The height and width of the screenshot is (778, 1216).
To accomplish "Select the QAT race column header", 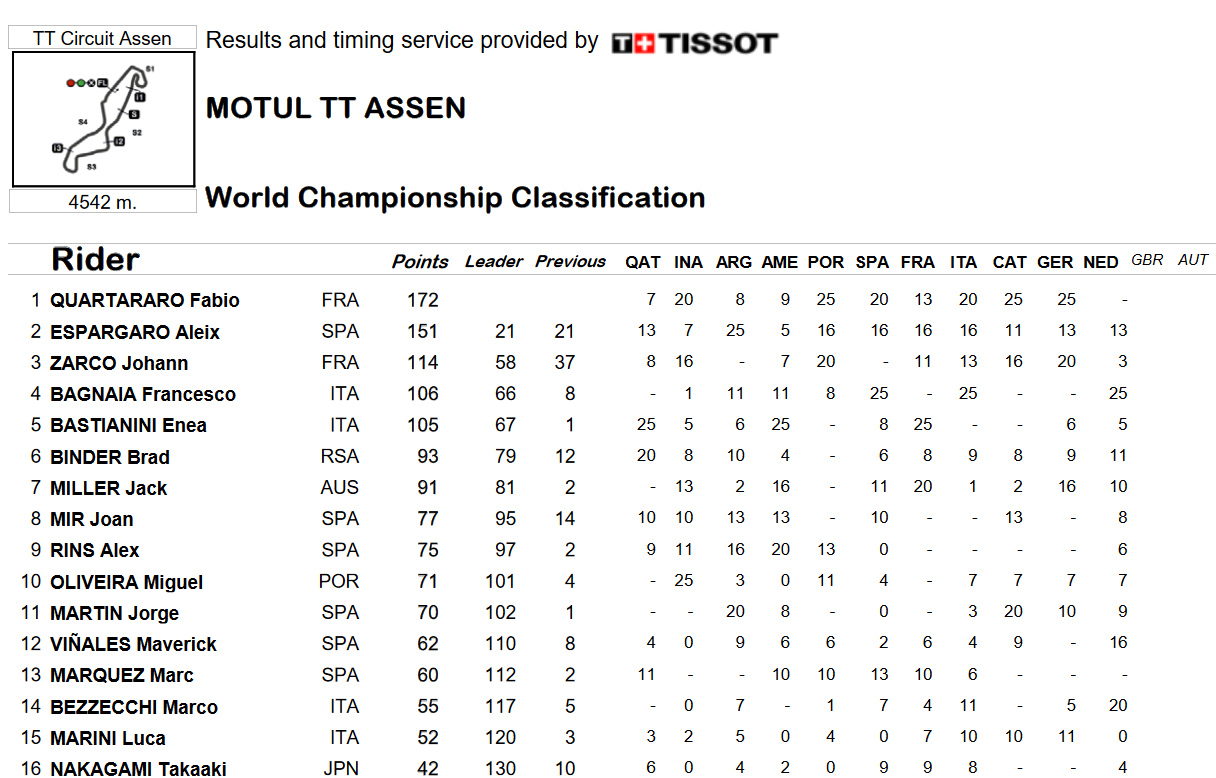I will [643, 262].
